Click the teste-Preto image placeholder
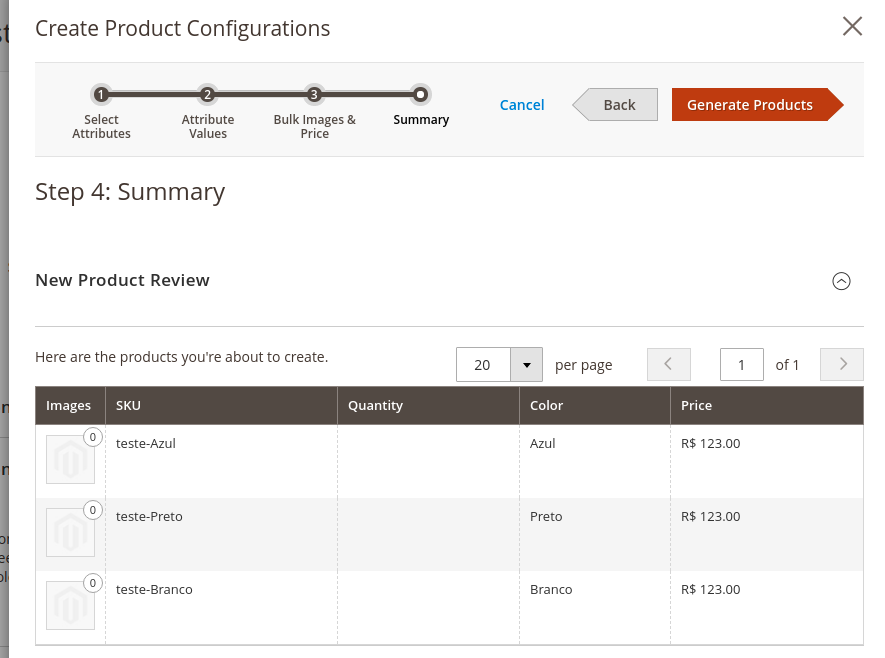 click(70, 533)
